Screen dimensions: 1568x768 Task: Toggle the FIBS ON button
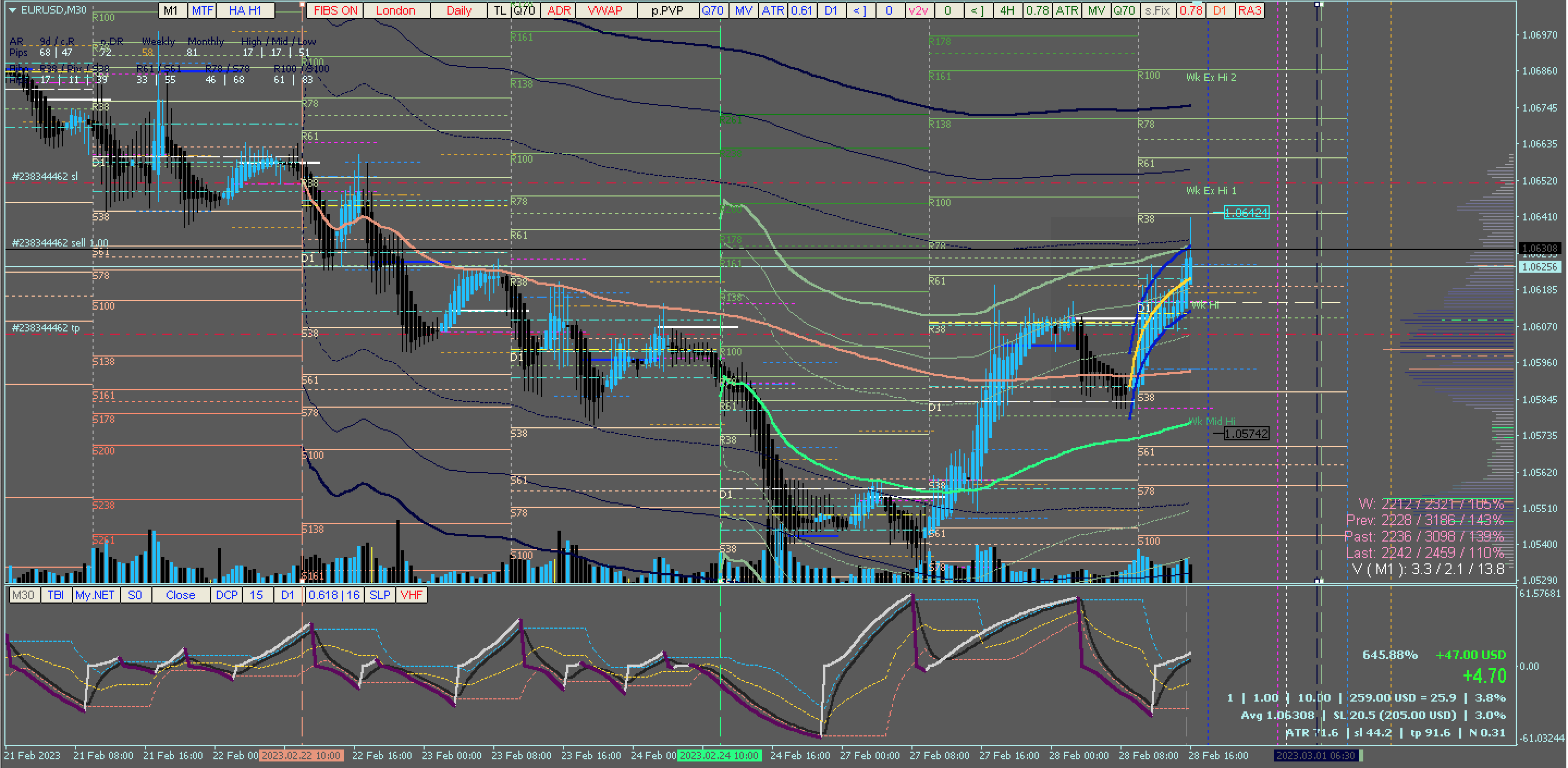(x=335, y=10)
